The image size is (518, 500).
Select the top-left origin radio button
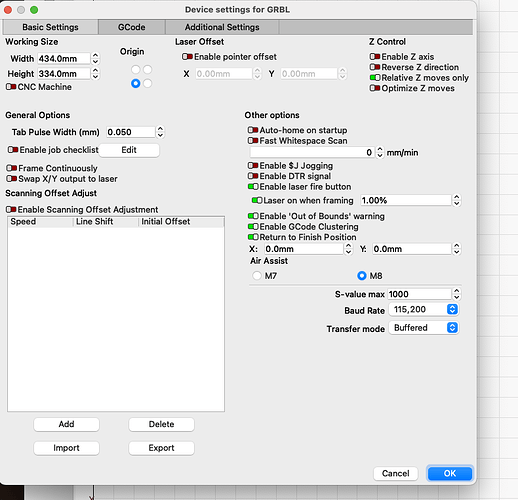[x=135, y=69]
